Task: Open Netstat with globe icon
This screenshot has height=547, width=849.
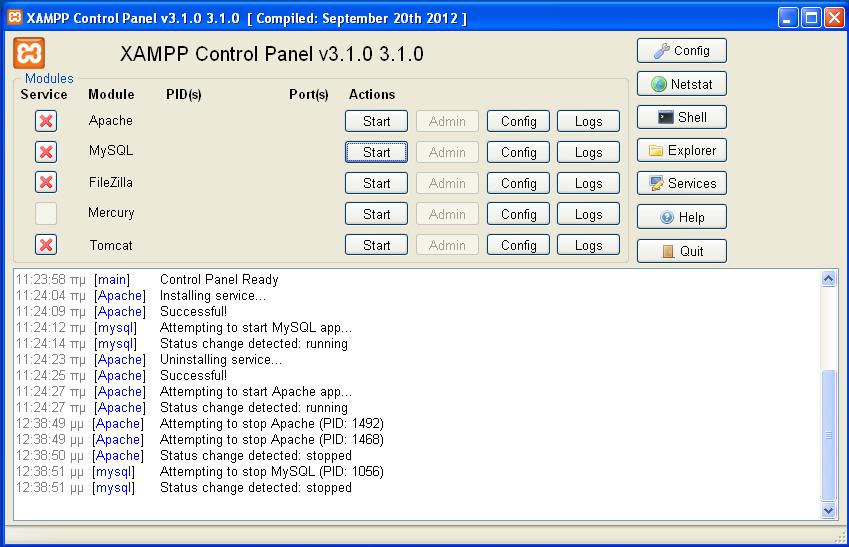Action: tap(682, 84)
